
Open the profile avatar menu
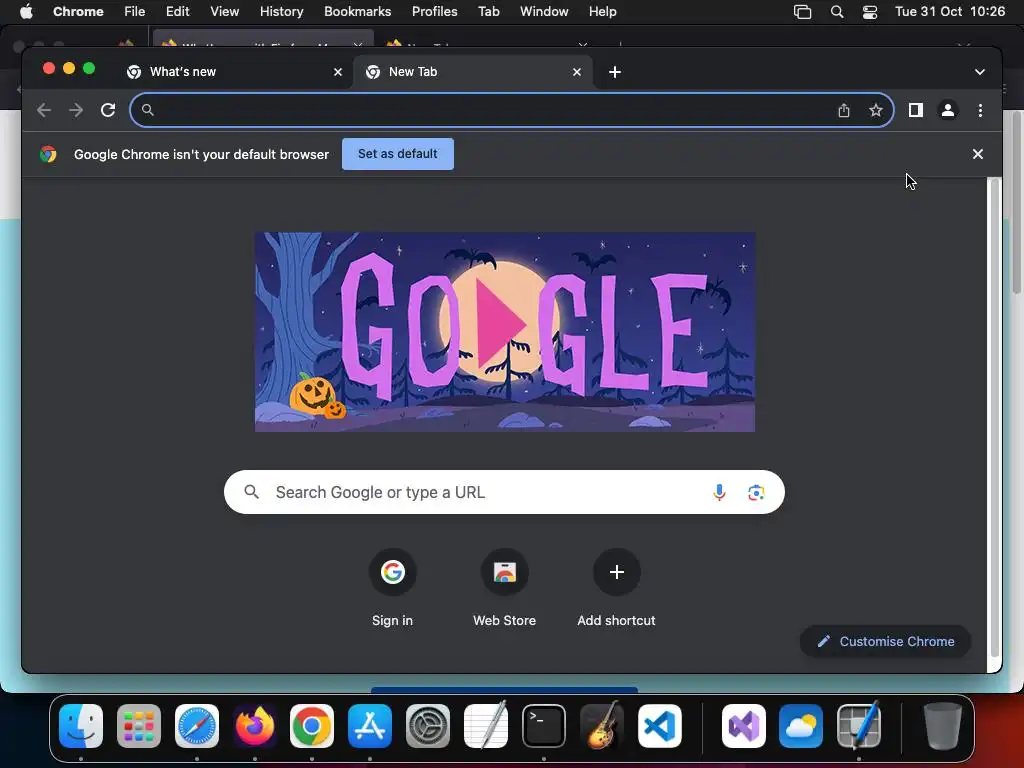(948, 110)
